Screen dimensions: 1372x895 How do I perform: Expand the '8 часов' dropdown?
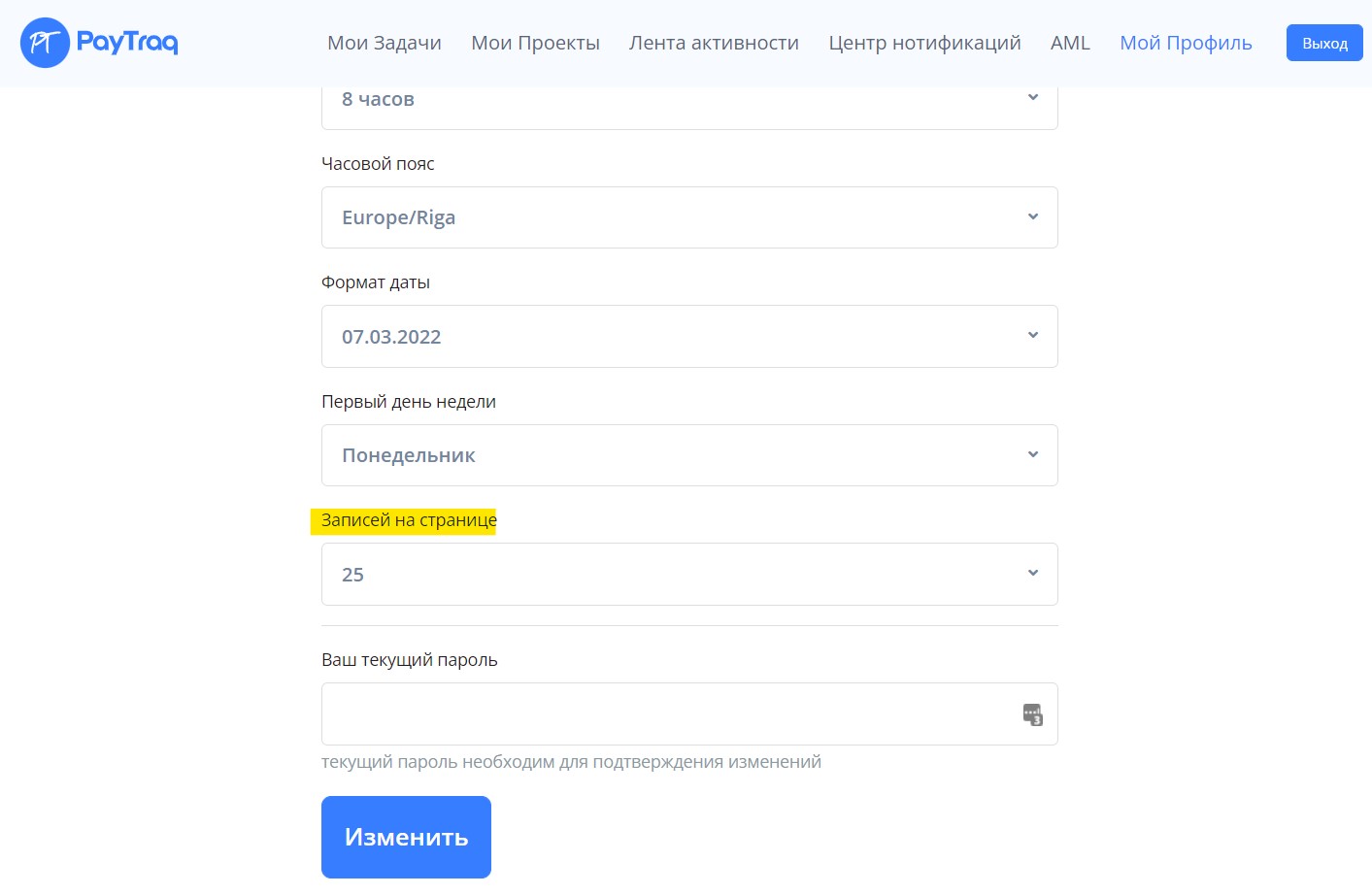tap(689, 101)
